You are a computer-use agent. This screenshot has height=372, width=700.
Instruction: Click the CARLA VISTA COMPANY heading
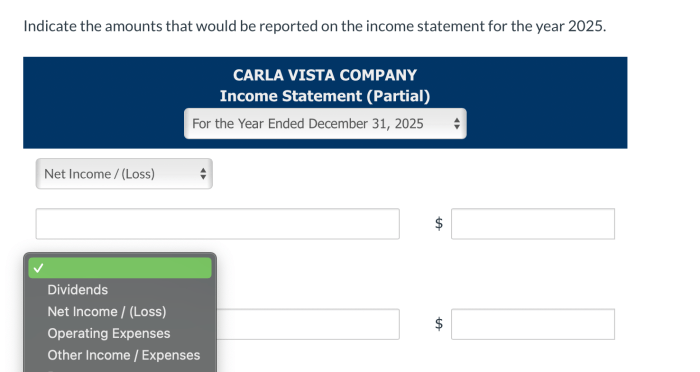click(x=325, y=75)
